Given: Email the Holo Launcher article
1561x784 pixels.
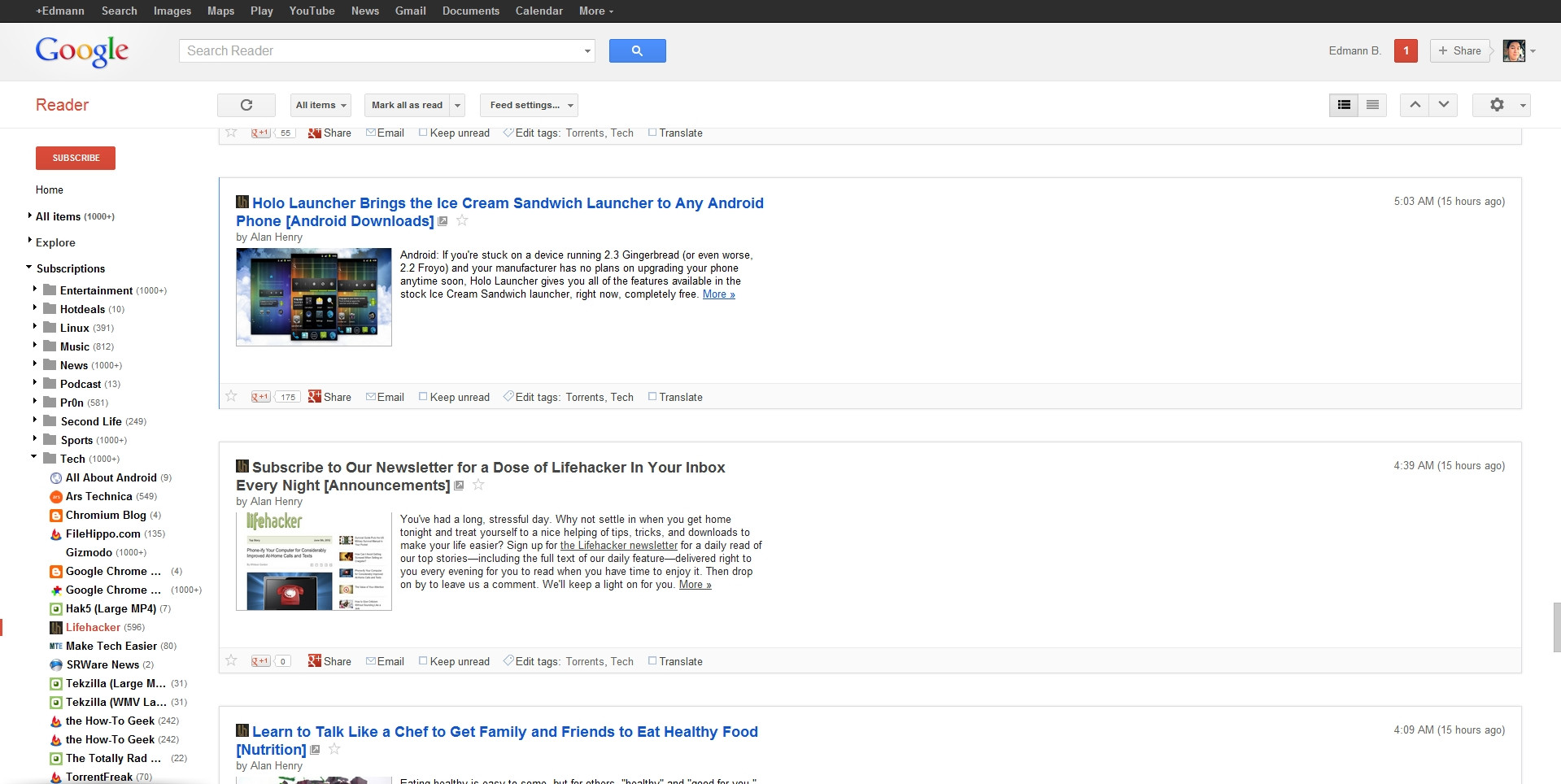Looking at the screenshot, I should click(385, 397).
